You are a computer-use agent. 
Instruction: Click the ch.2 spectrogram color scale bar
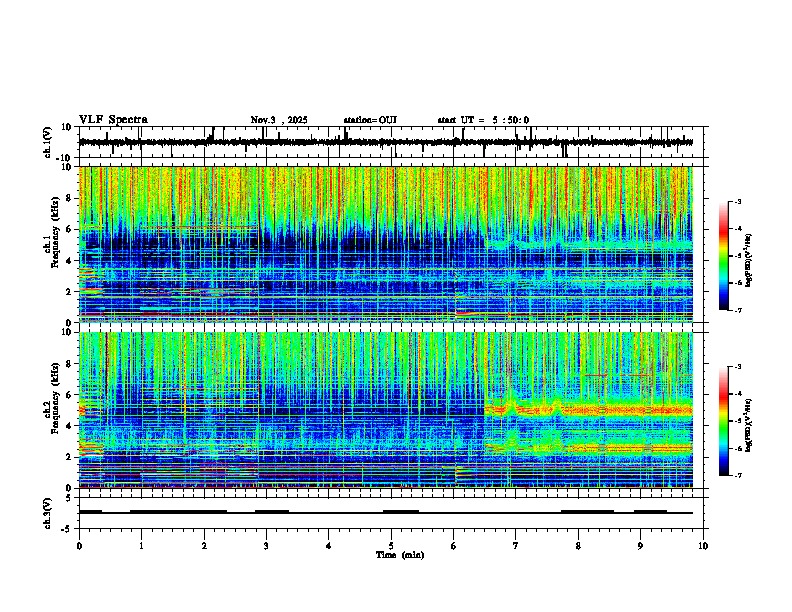[724, 421]
